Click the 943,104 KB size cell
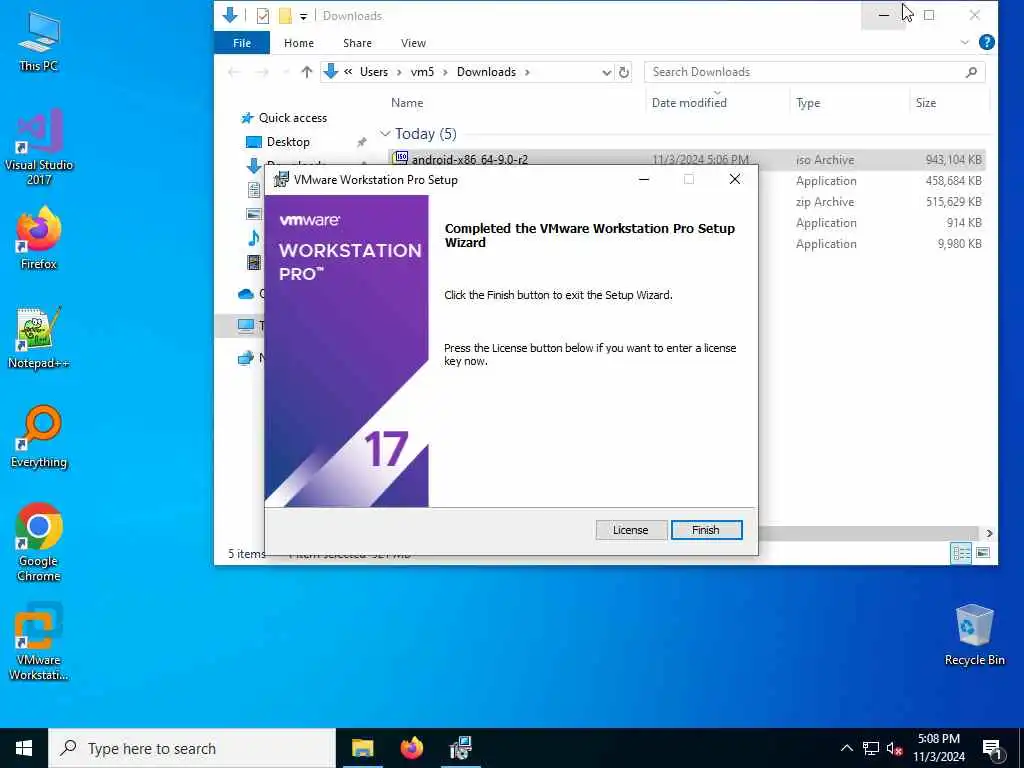 (x=953, y=159)
